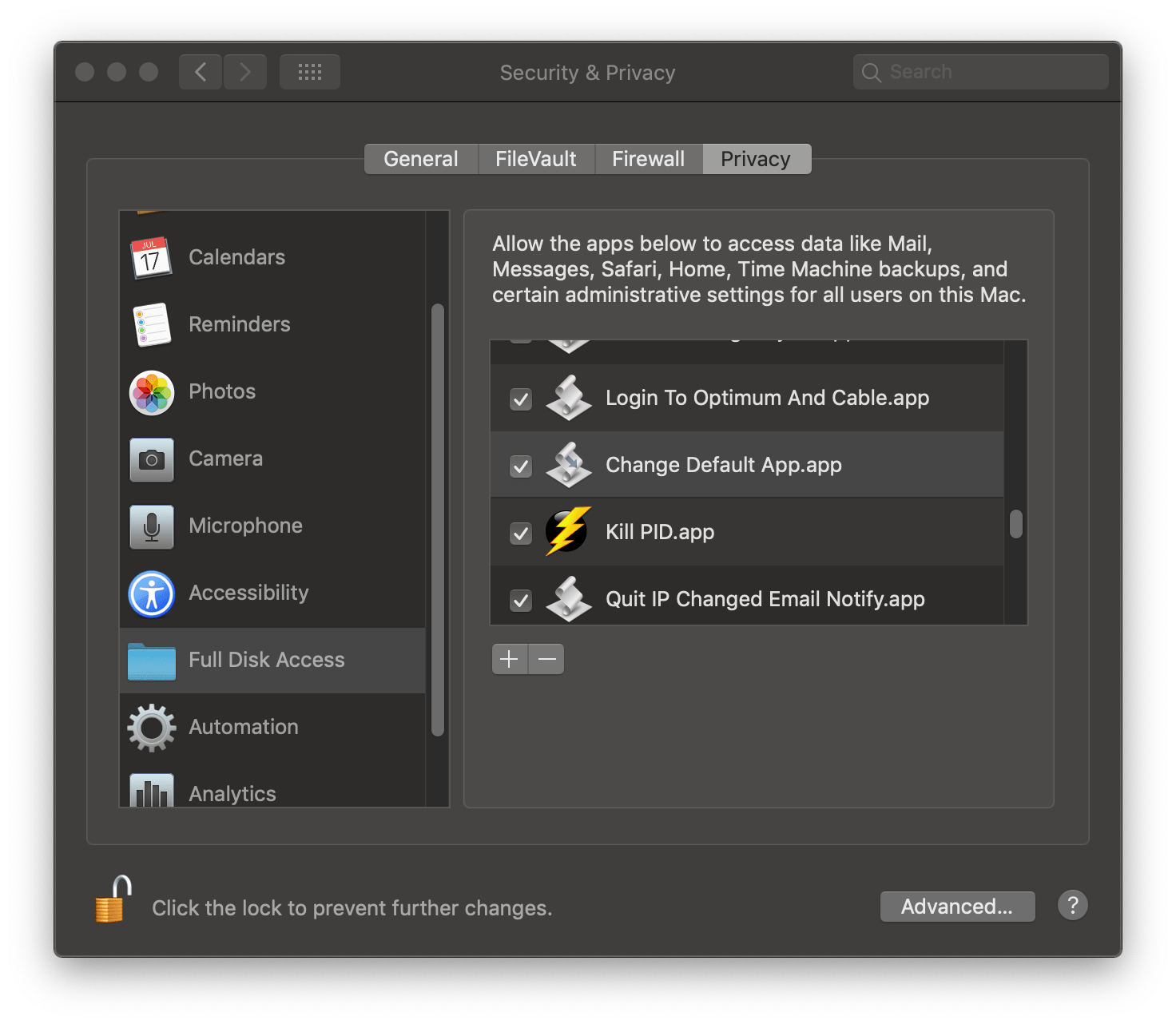Open the Microphone privacy settings

151,526
